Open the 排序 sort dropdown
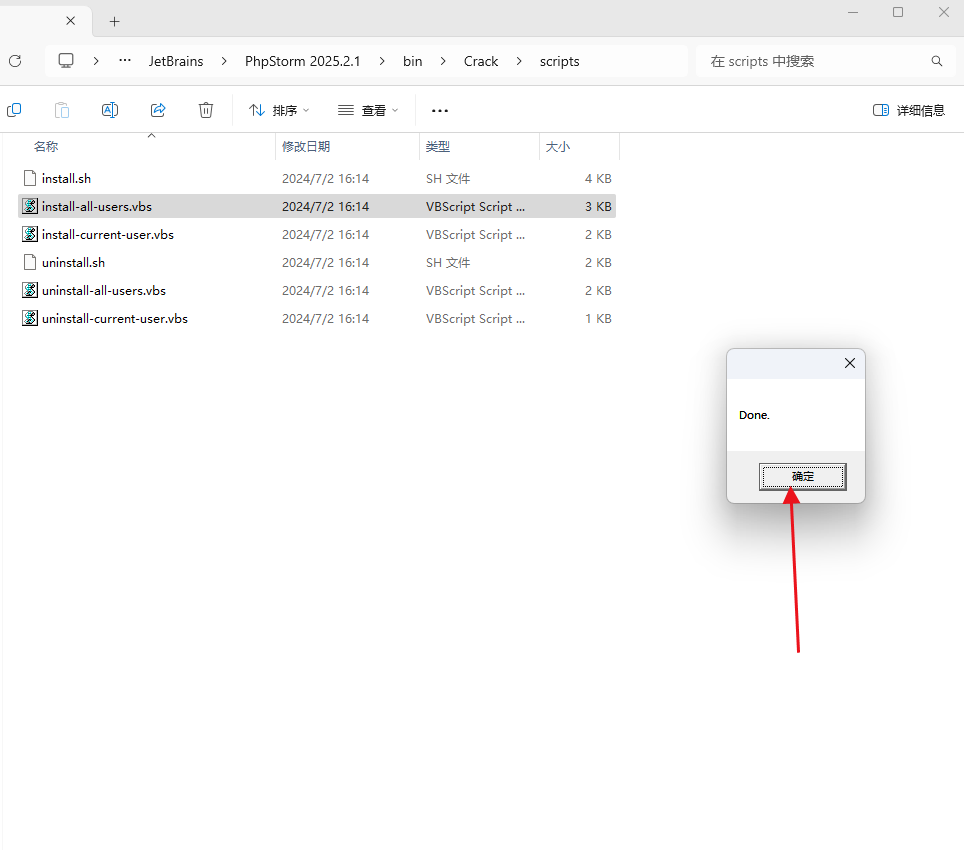Screen dimensions: 964x850 [279, 111]
